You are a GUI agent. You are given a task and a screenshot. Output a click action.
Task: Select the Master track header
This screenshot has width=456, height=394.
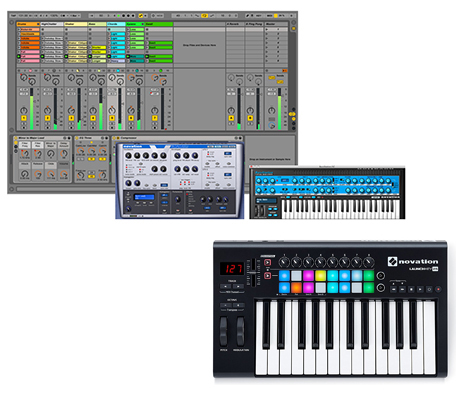[276, 24]
